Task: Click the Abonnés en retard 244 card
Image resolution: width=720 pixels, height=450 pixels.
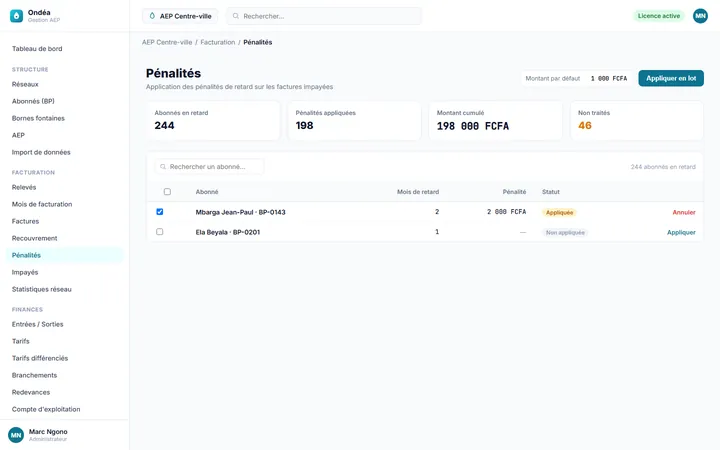Action: click(x=213, y=120)
